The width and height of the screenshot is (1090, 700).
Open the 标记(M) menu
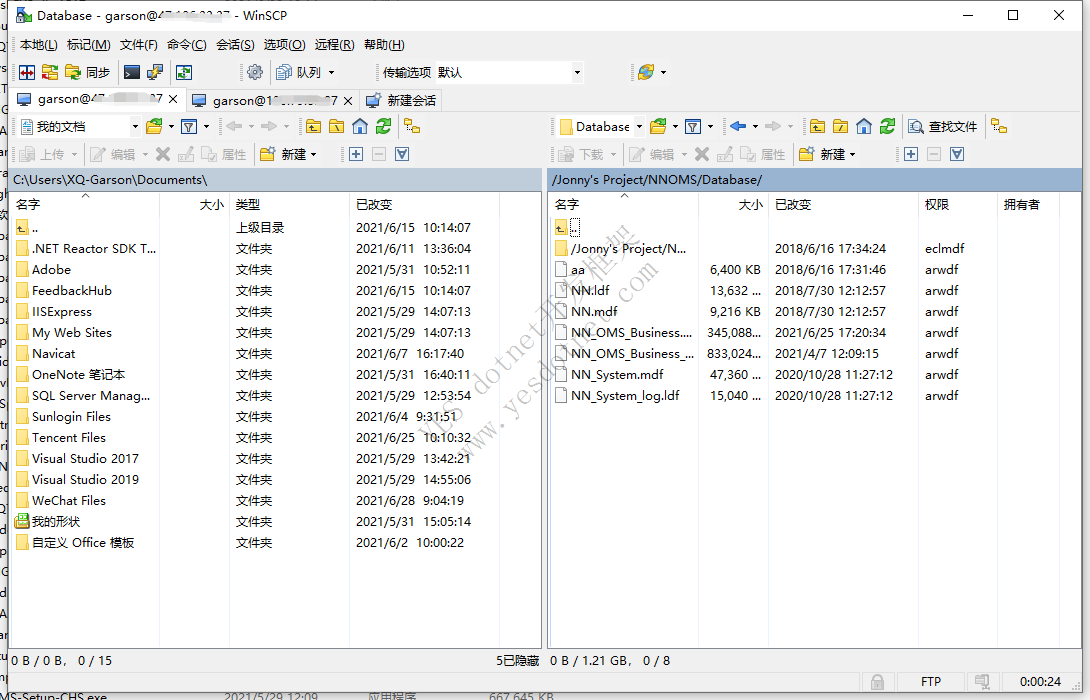click(x=88, y=44)
